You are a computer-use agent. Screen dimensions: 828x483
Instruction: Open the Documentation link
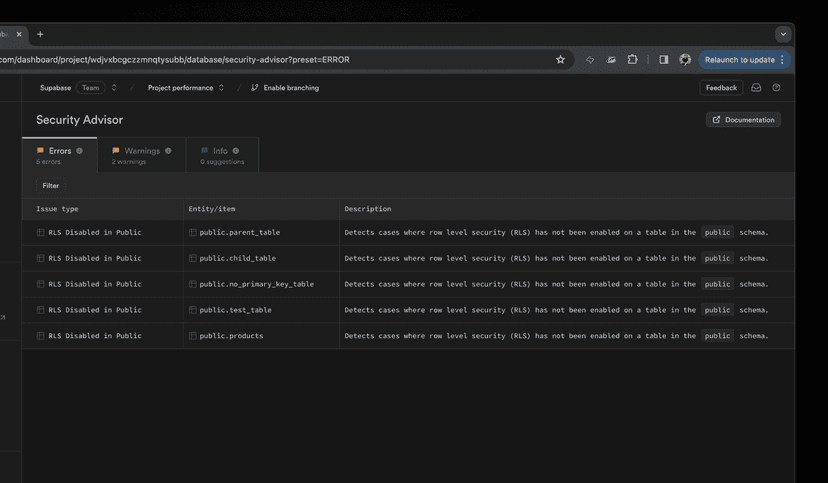tap(743, 120)
